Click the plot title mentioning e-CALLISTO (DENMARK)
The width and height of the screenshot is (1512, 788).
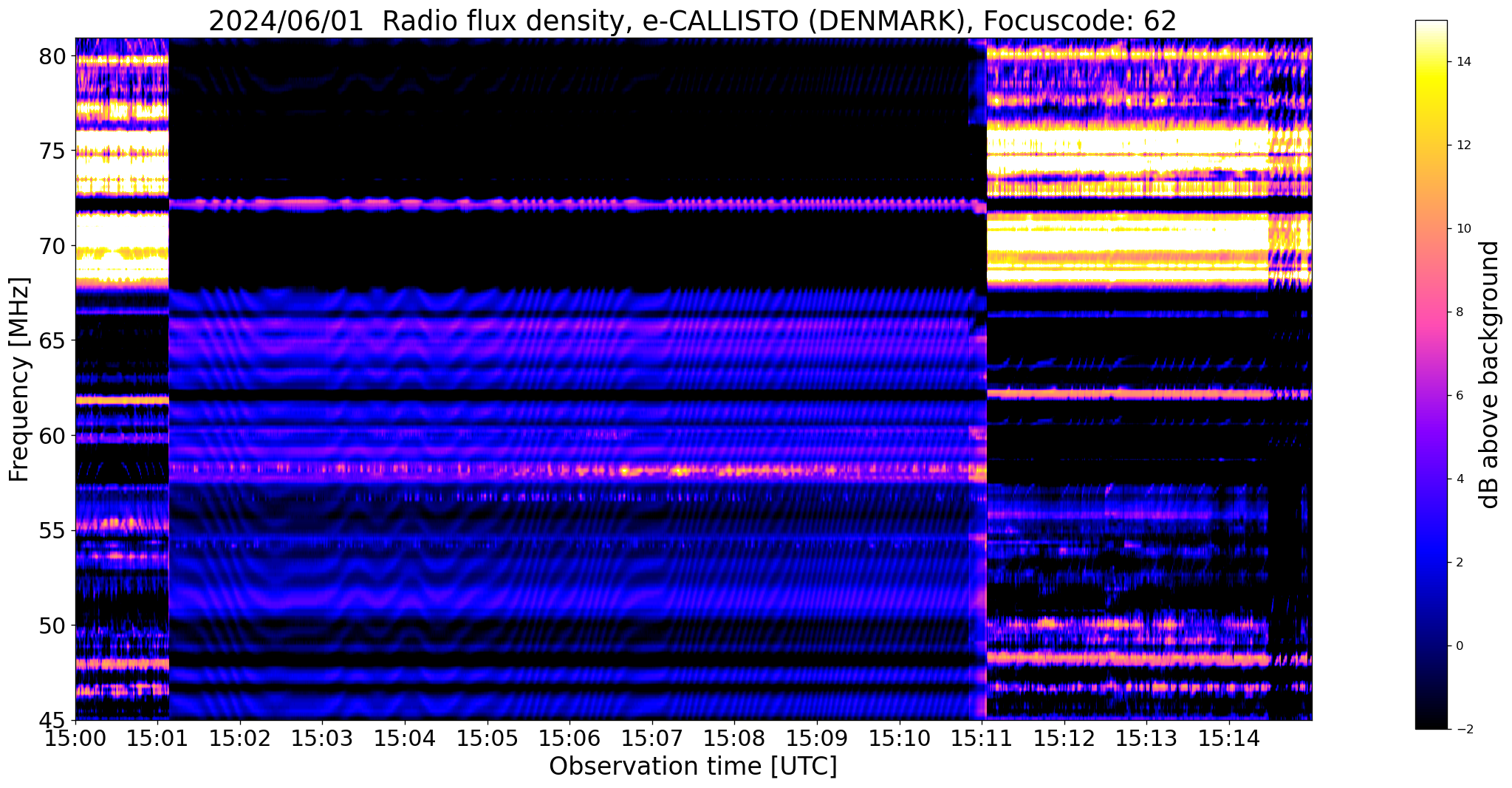[692, 21]
